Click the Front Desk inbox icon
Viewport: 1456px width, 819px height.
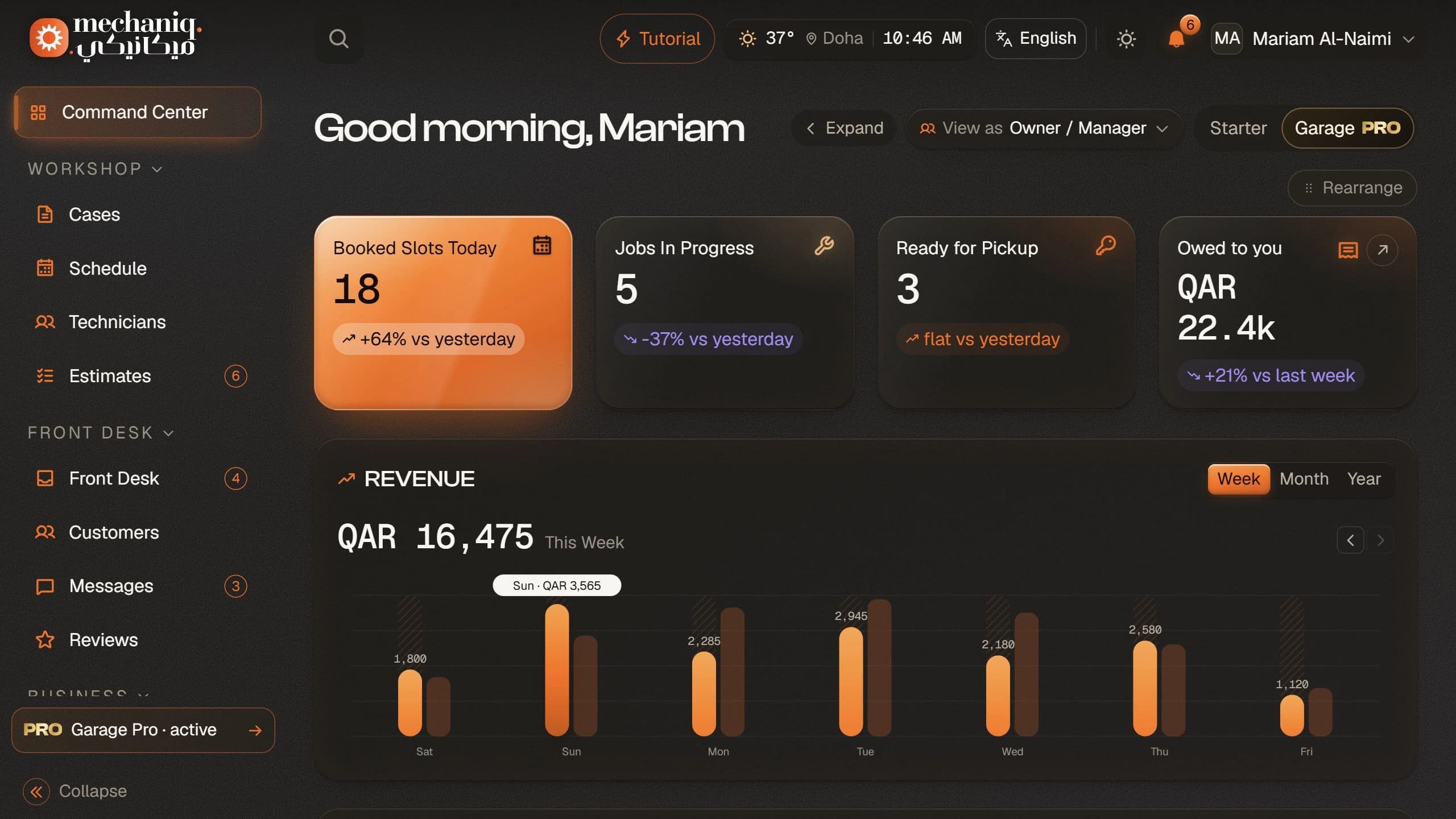45,478
